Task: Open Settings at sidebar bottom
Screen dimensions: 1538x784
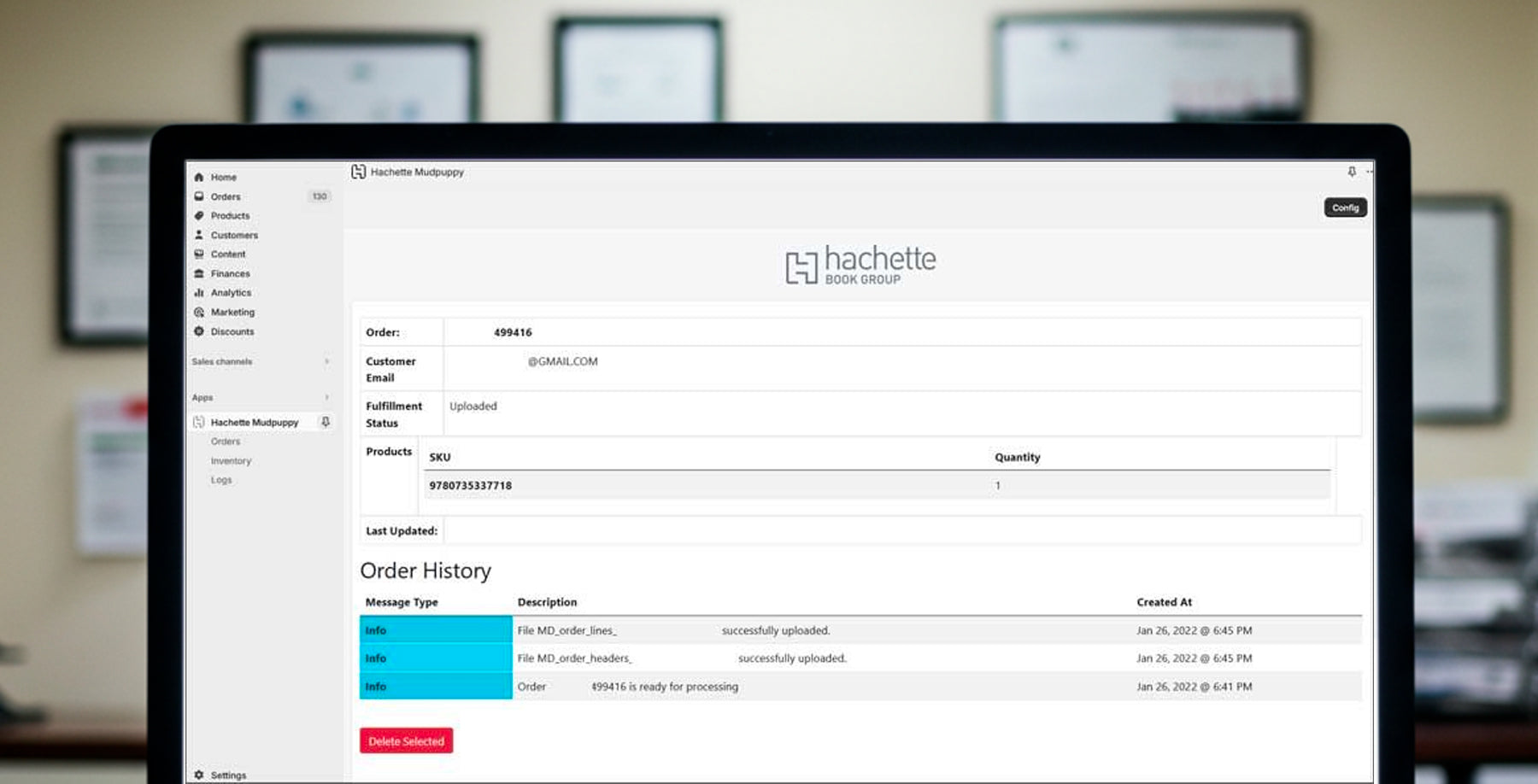Action: click(228, 775)
